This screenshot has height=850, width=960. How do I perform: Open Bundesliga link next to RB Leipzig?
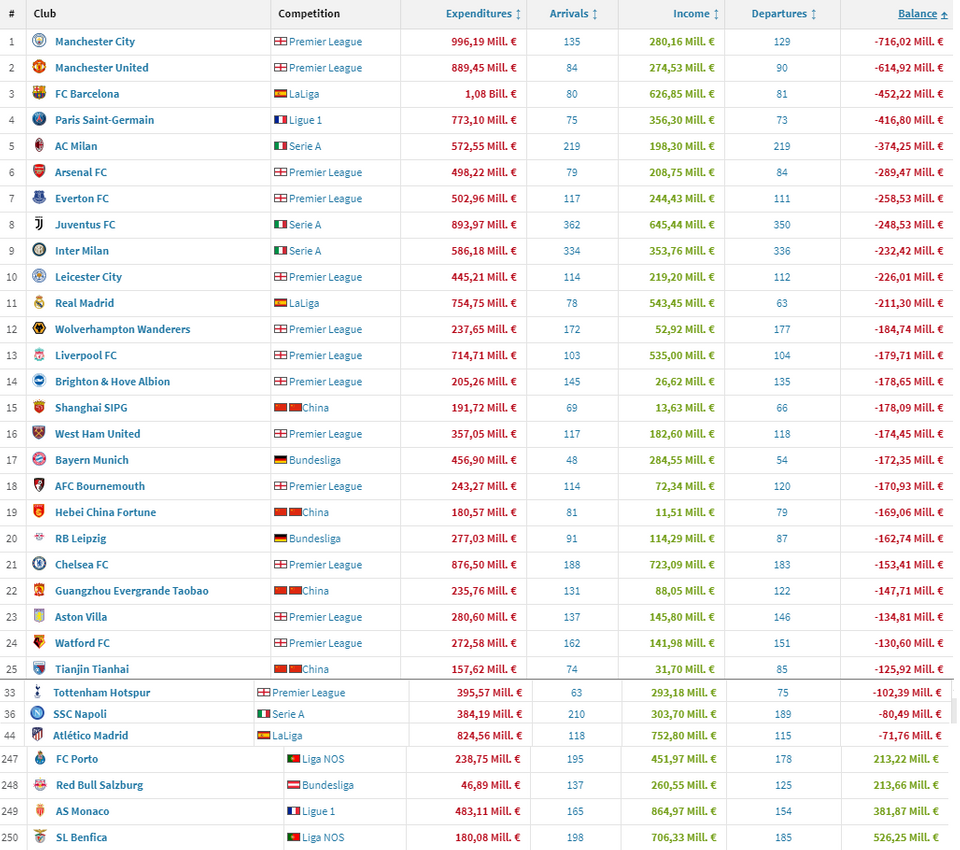[x=314, y=538]
